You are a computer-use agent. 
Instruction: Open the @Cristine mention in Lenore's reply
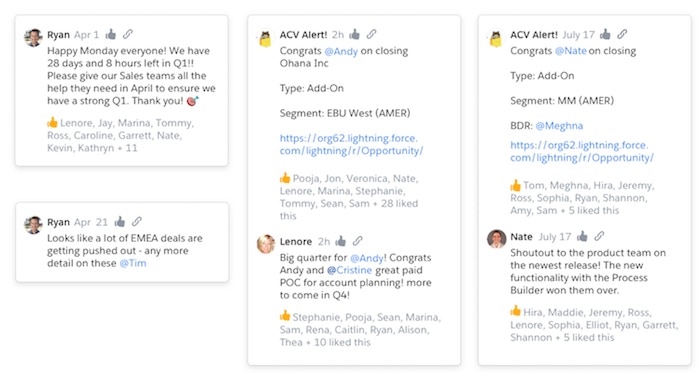(x=350, y=270)
